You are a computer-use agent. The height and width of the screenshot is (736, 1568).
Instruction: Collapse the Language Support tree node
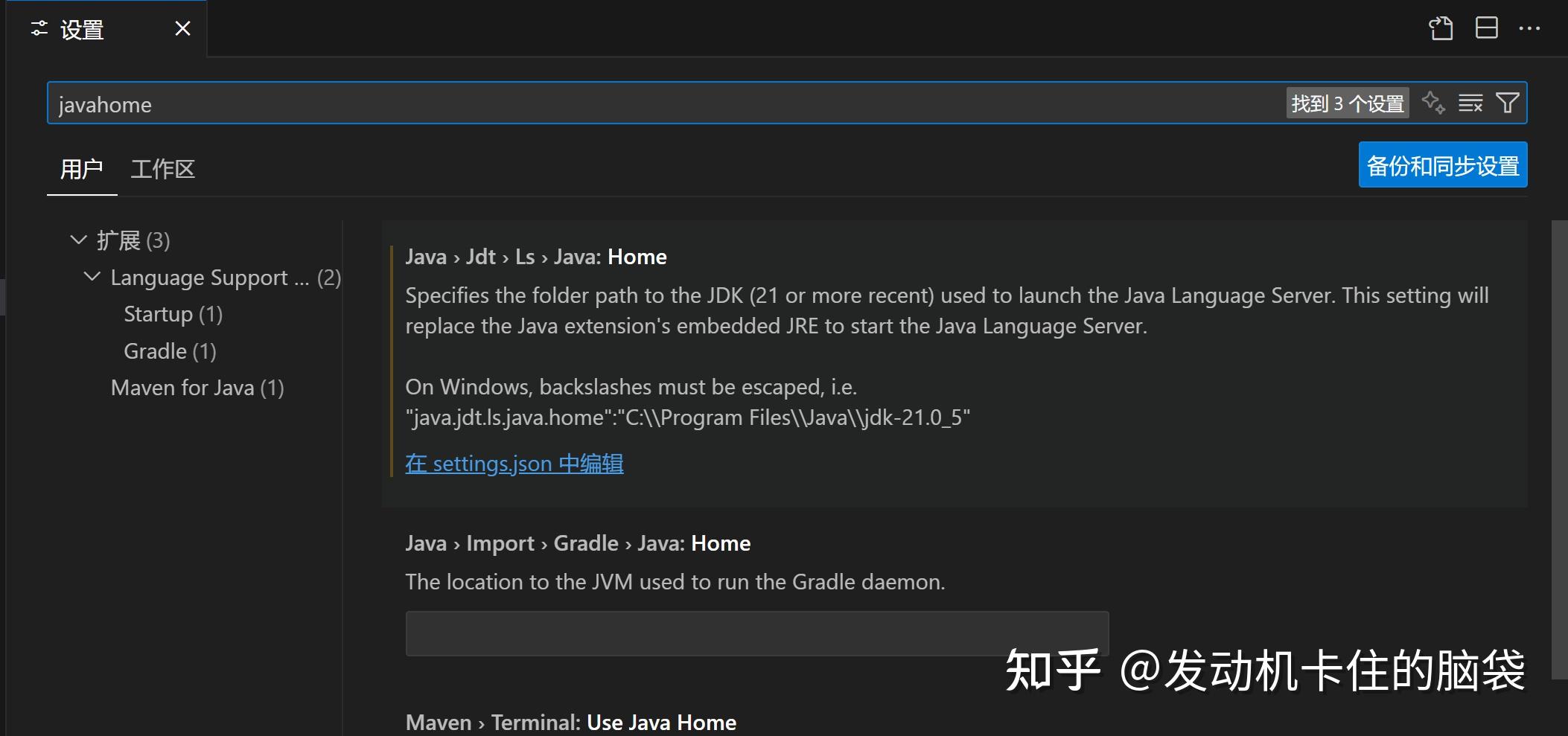(x=92, y=277)
